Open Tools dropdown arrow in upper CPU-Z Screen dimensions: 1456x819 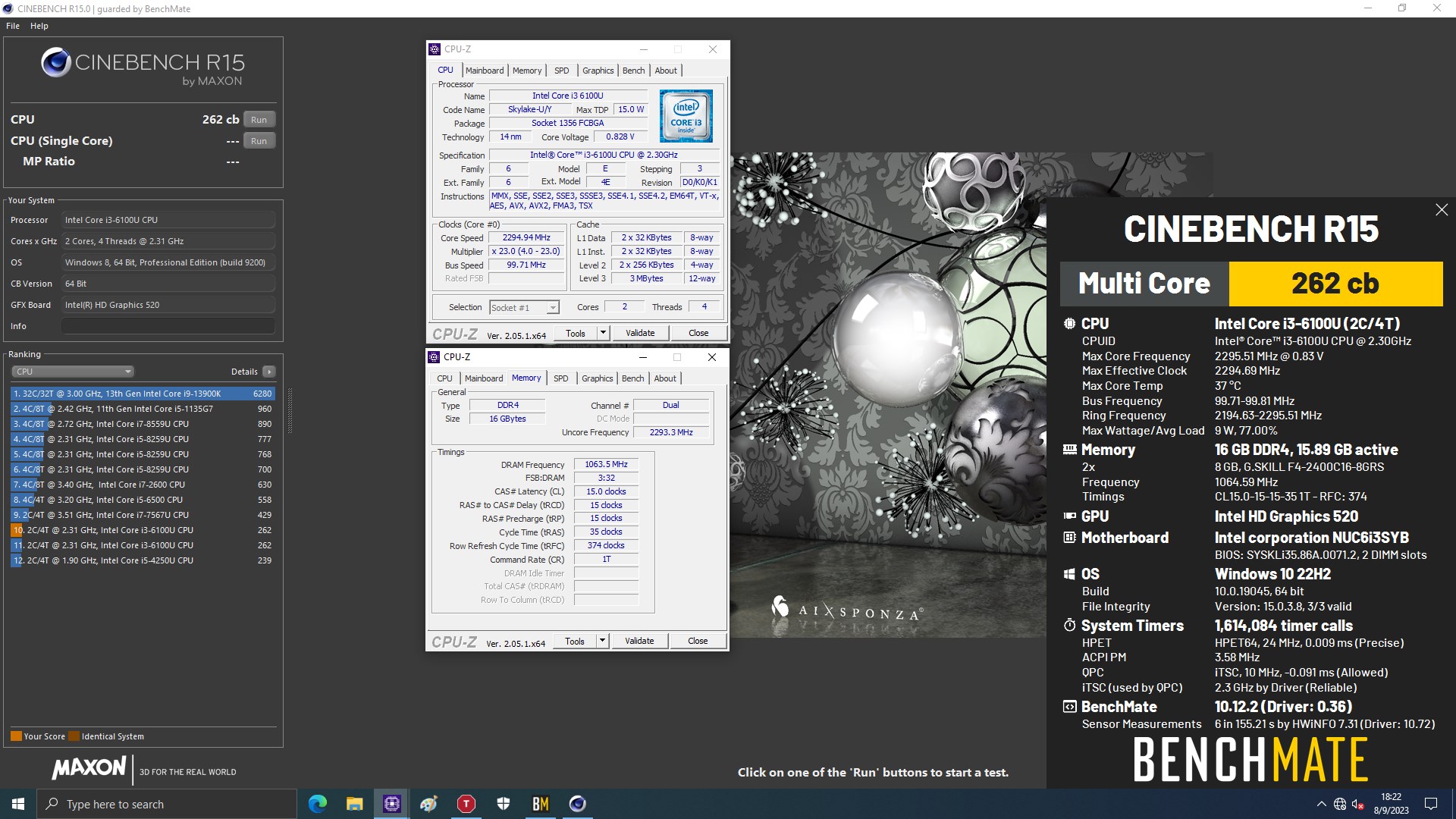(x=603, y=333)
